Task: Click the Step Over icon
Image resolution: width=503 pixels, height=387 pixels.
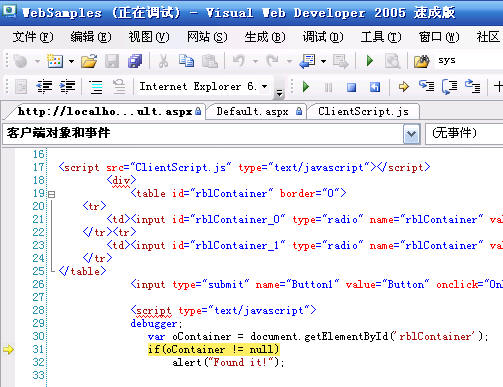Action: point(450,87)
